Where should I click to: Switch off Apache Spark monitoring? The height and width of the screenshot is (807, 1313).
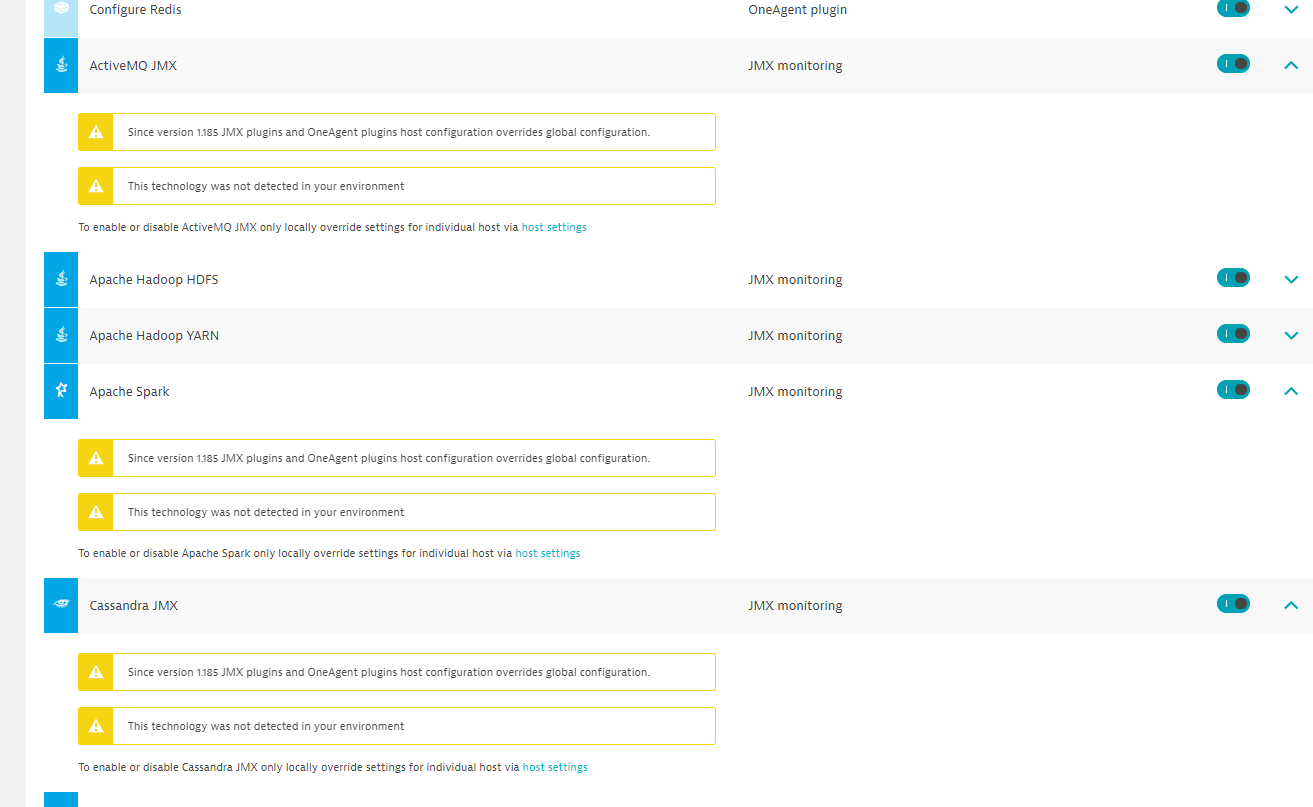click(1233, 390)
